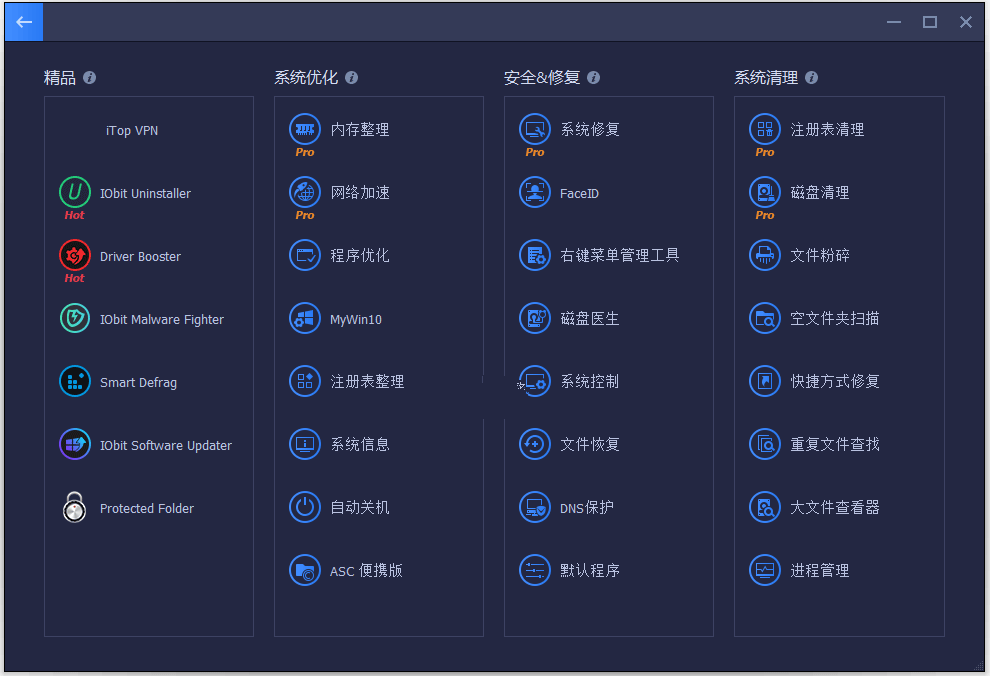Open 默认程序 icon
The image size is (990, 676).
click(535, 570)
